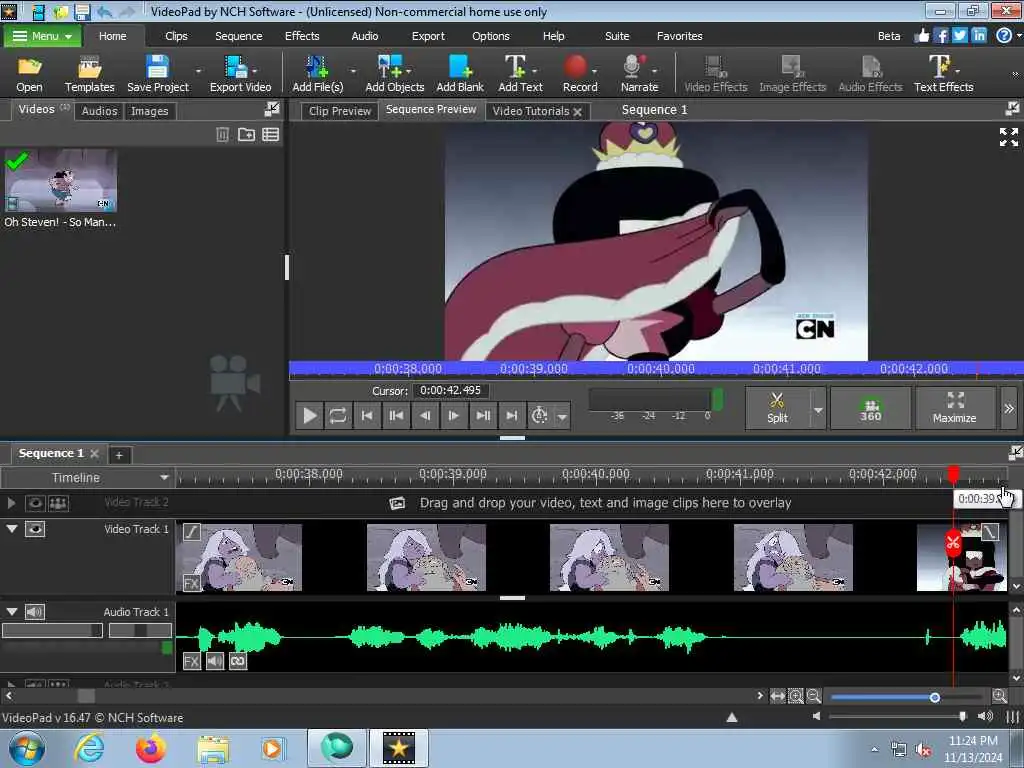This screenshot has height=768, width=1024.
Task: Toggle the speaker icon on the audio clip
Action: coord(215,661)
